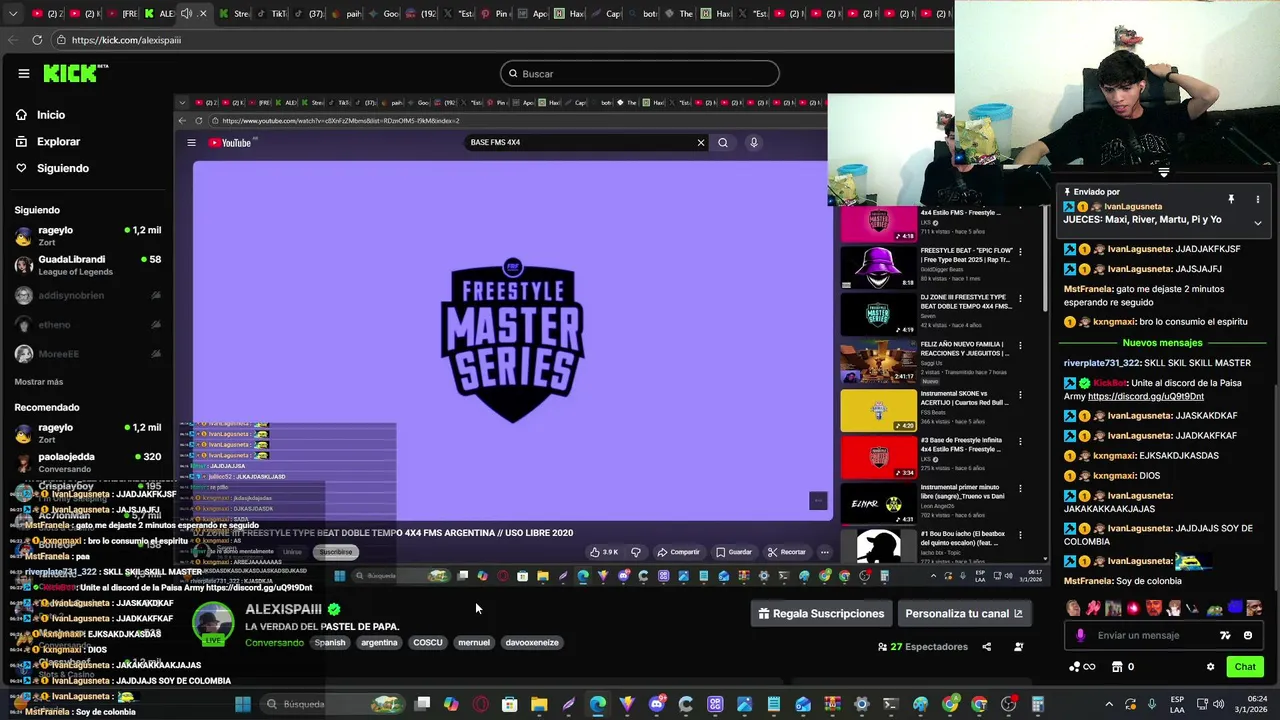The width and height of the screenshot is (1280, 720).
Task: Expand Mostrar más in followed channels
Action: (x=39, y=382)
